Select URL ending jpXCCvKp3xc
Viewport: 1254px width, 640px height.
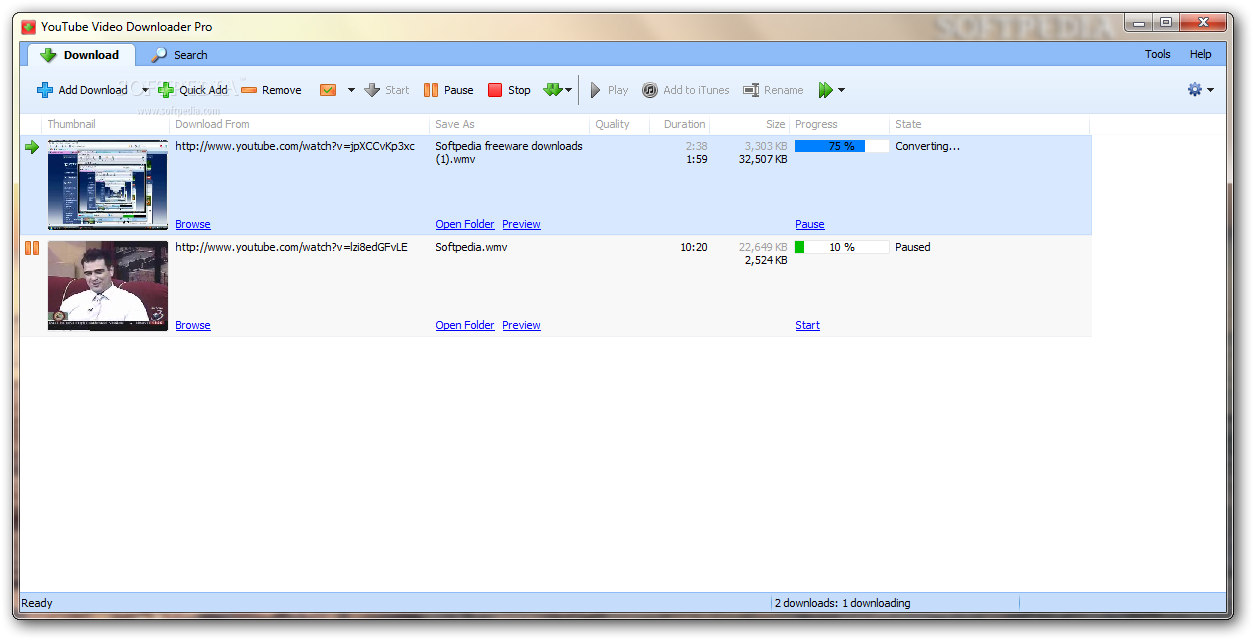click(295, 146)
